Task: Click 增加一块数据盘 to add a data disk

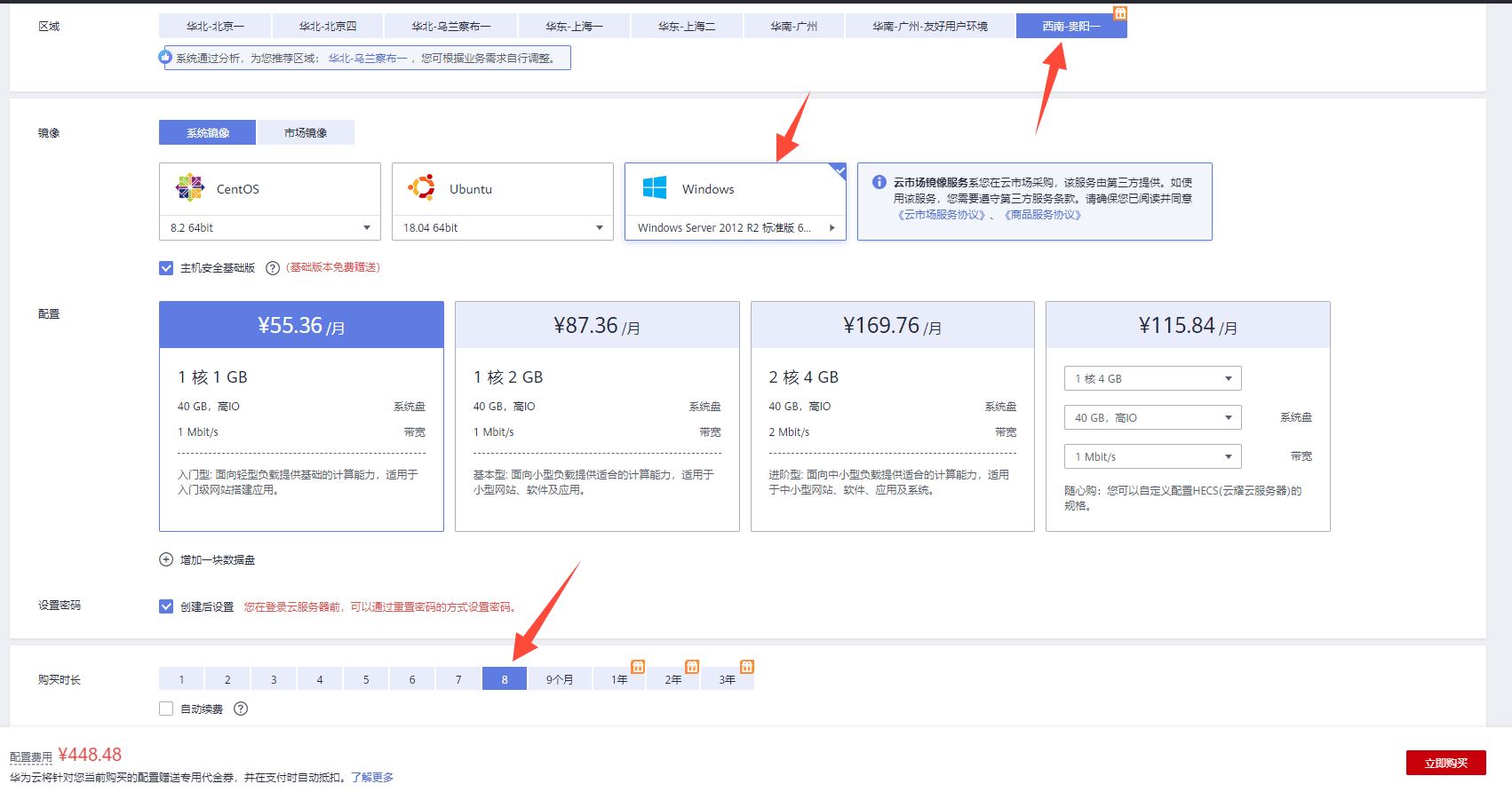Action: point(218,559)
